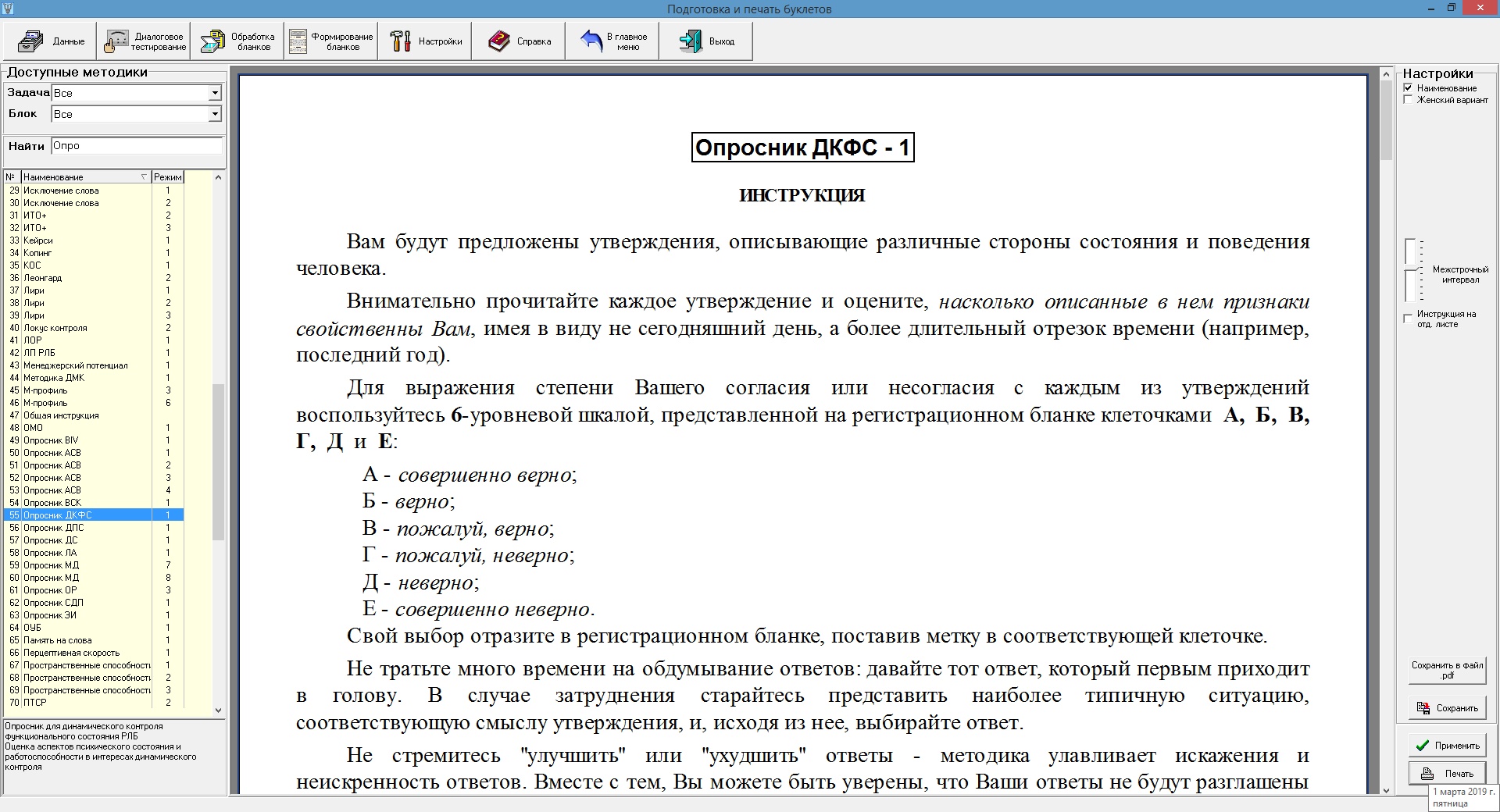Click the Выход exit icon
This screenshot has width=1500, height=812.
(691, 41)
